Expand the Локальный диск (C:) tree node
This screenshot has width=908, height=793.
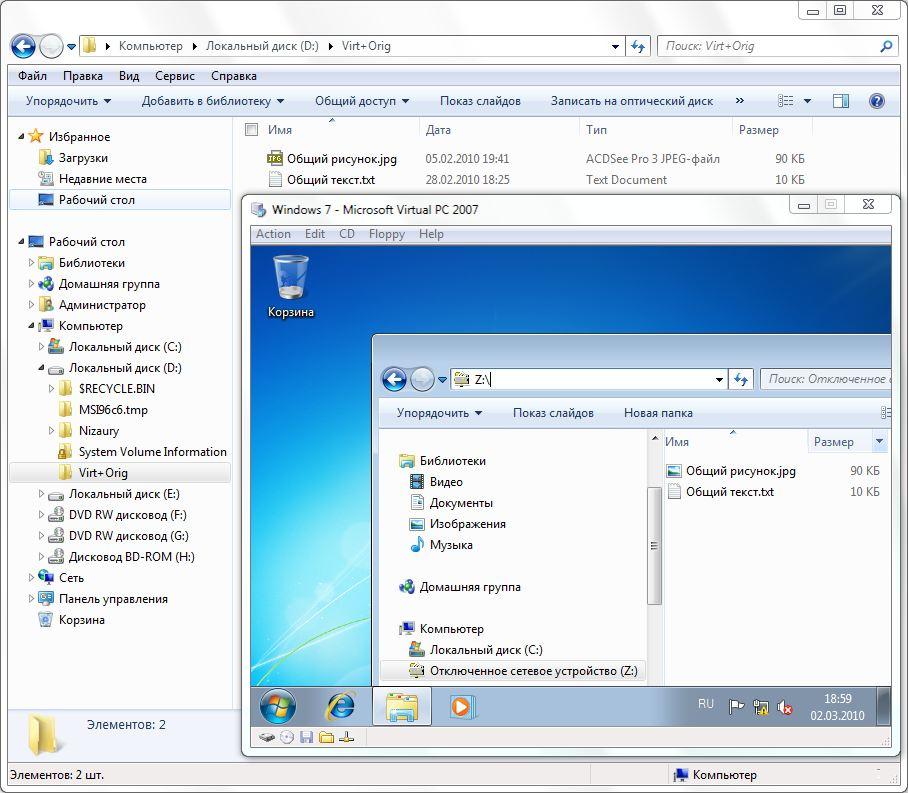41,347
